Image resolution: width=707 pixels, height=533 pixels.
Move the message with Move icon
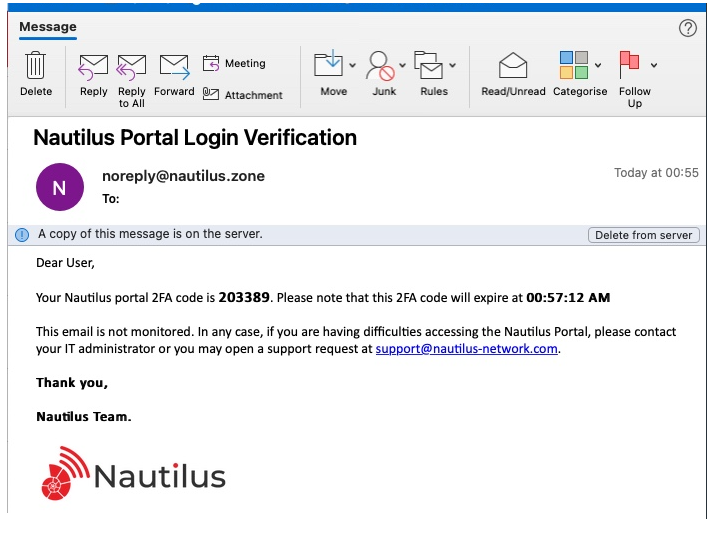(329, 65)
